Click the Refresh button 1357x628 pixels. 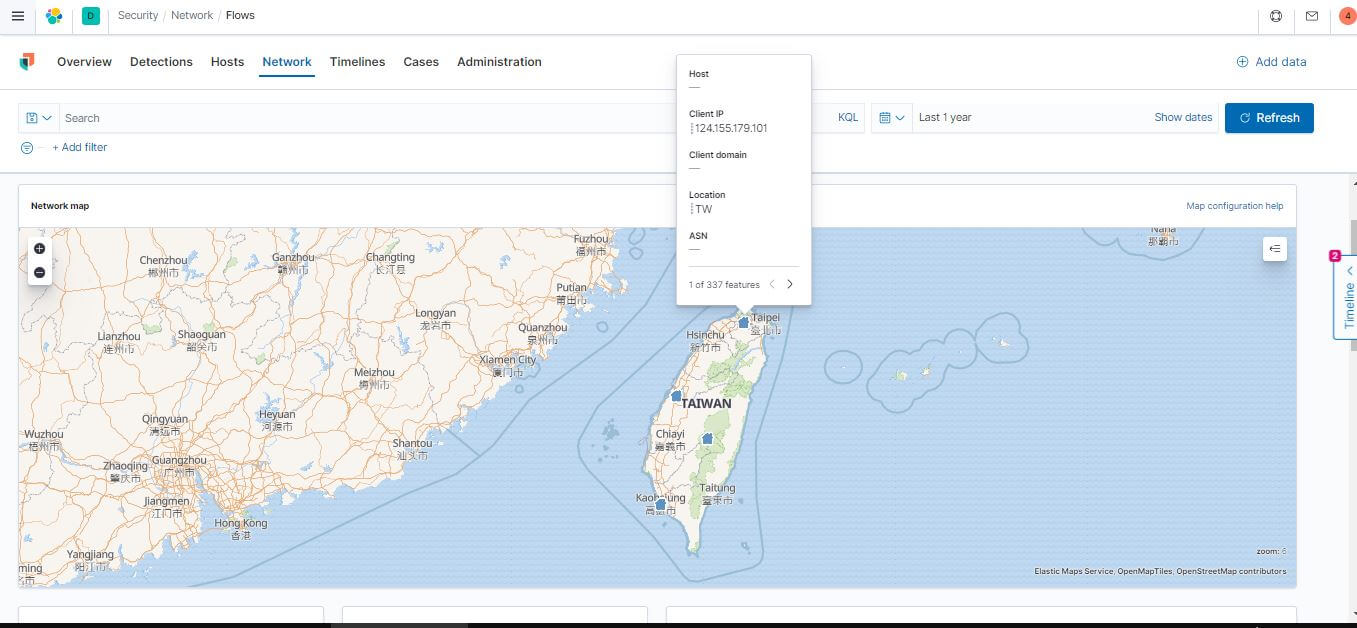[x=1269, y=117]
